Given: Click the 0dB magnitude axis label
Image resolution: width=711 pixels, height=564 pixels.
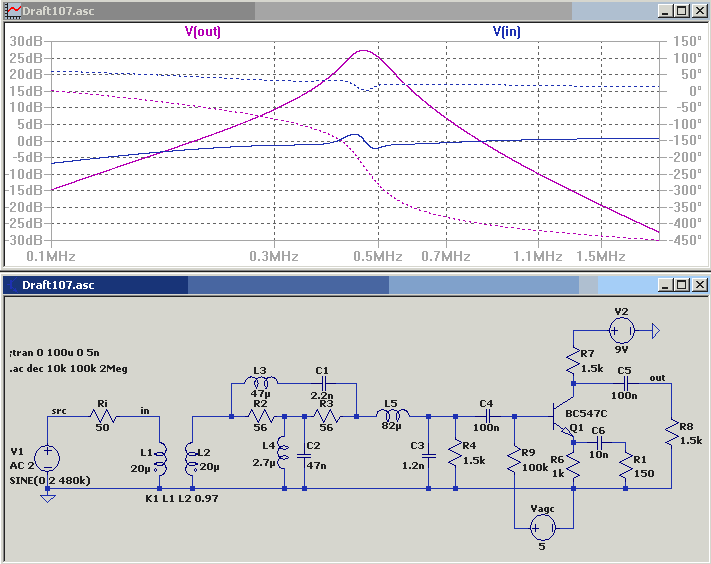Looking at the screenshot, I should coord(30,141).
